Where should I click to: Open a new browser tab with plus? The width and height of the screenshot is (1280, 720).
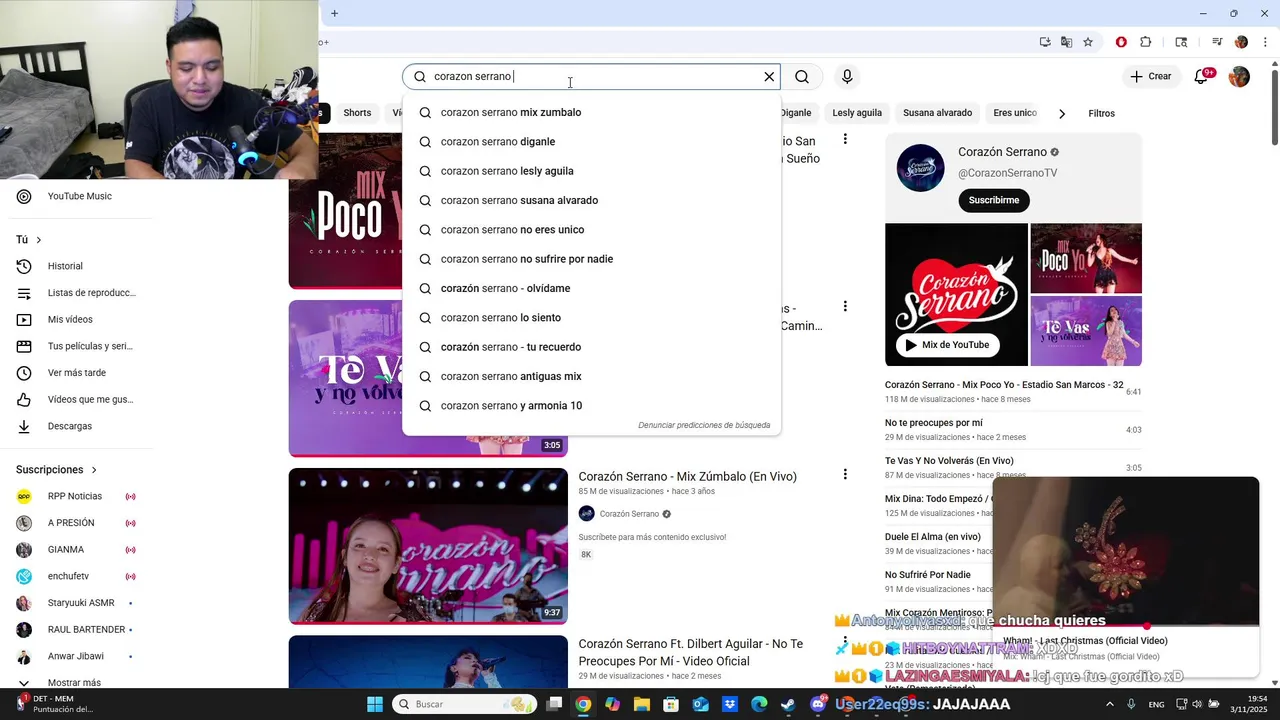334,13
